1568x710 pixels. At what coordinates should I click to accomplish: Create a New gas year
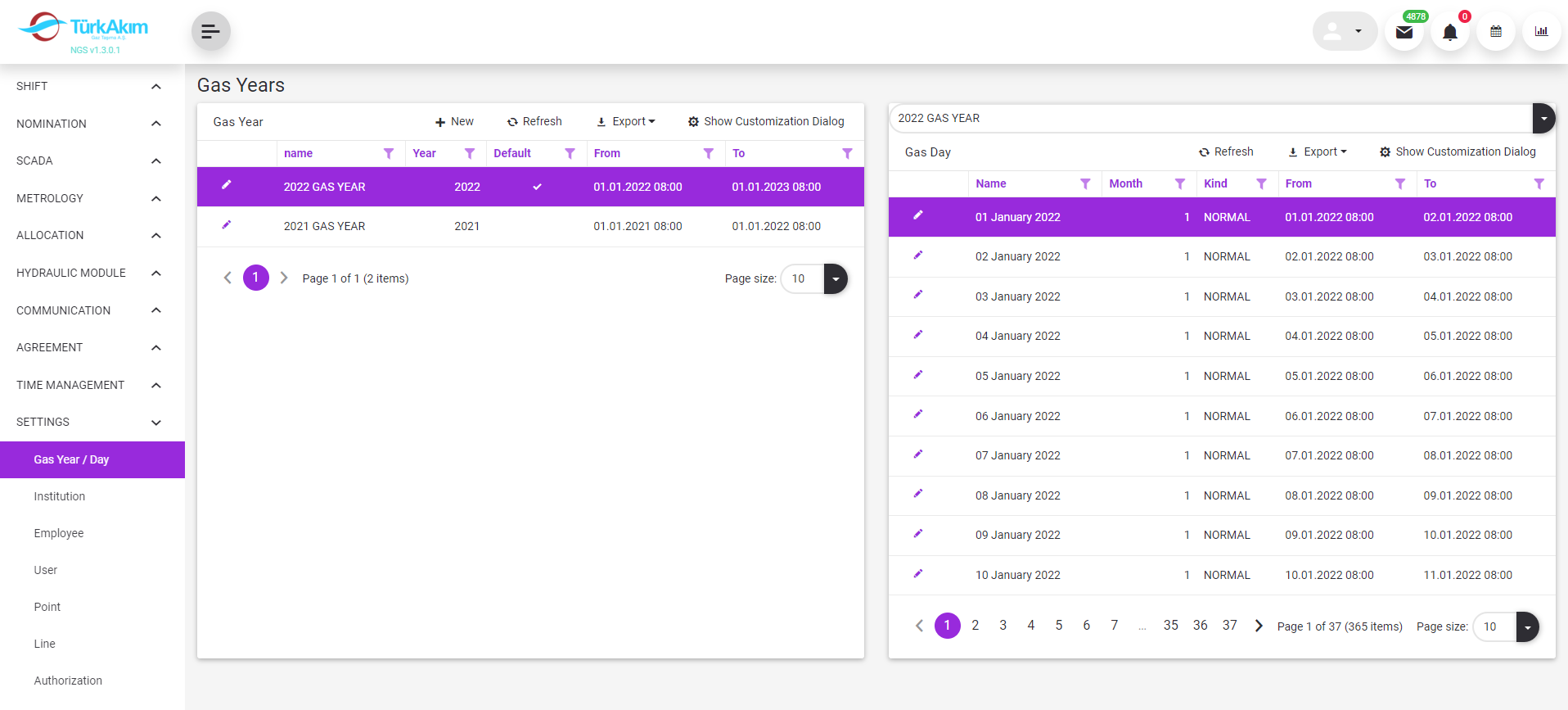tap(454, 121)
